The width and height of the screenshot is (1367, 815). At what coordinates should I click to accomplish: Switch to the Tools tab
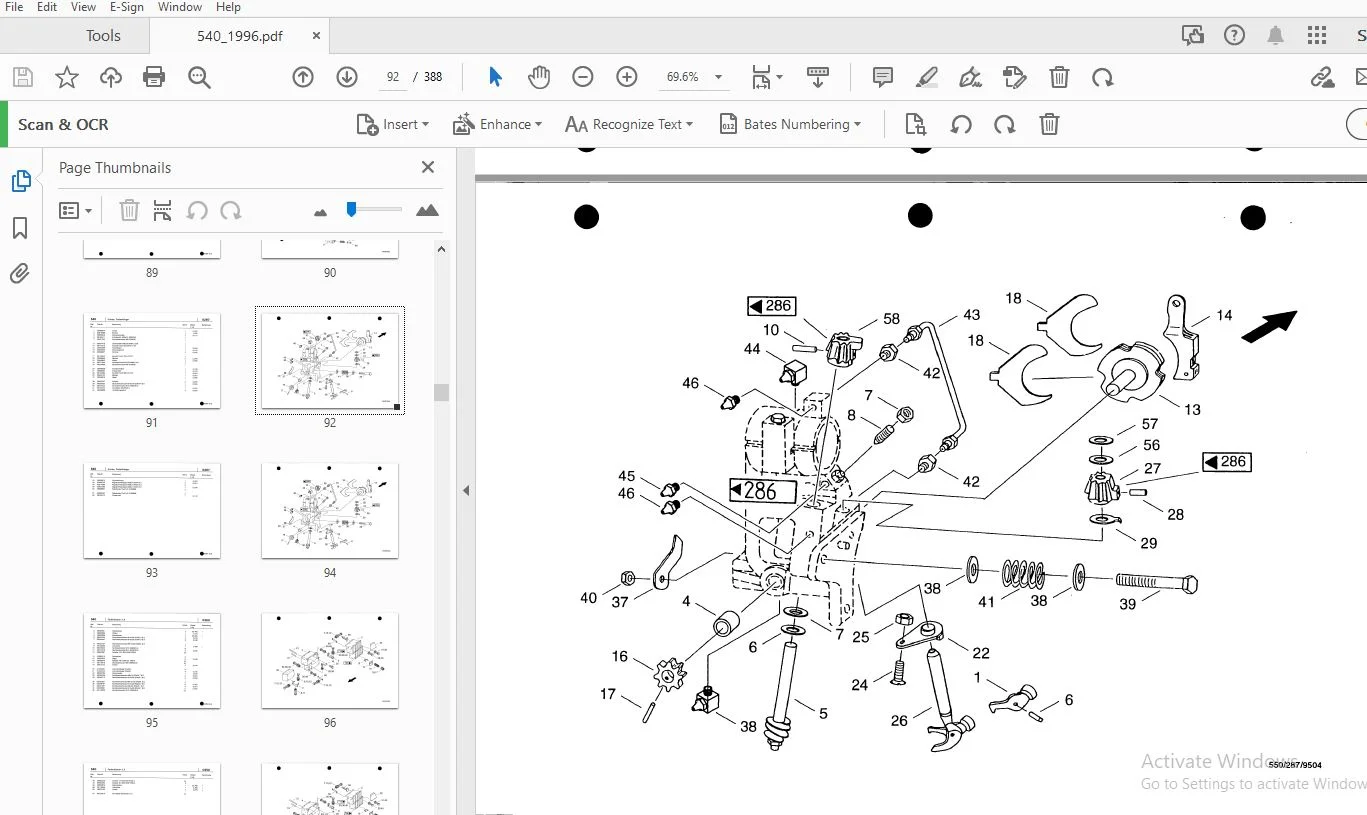[103, 36]
